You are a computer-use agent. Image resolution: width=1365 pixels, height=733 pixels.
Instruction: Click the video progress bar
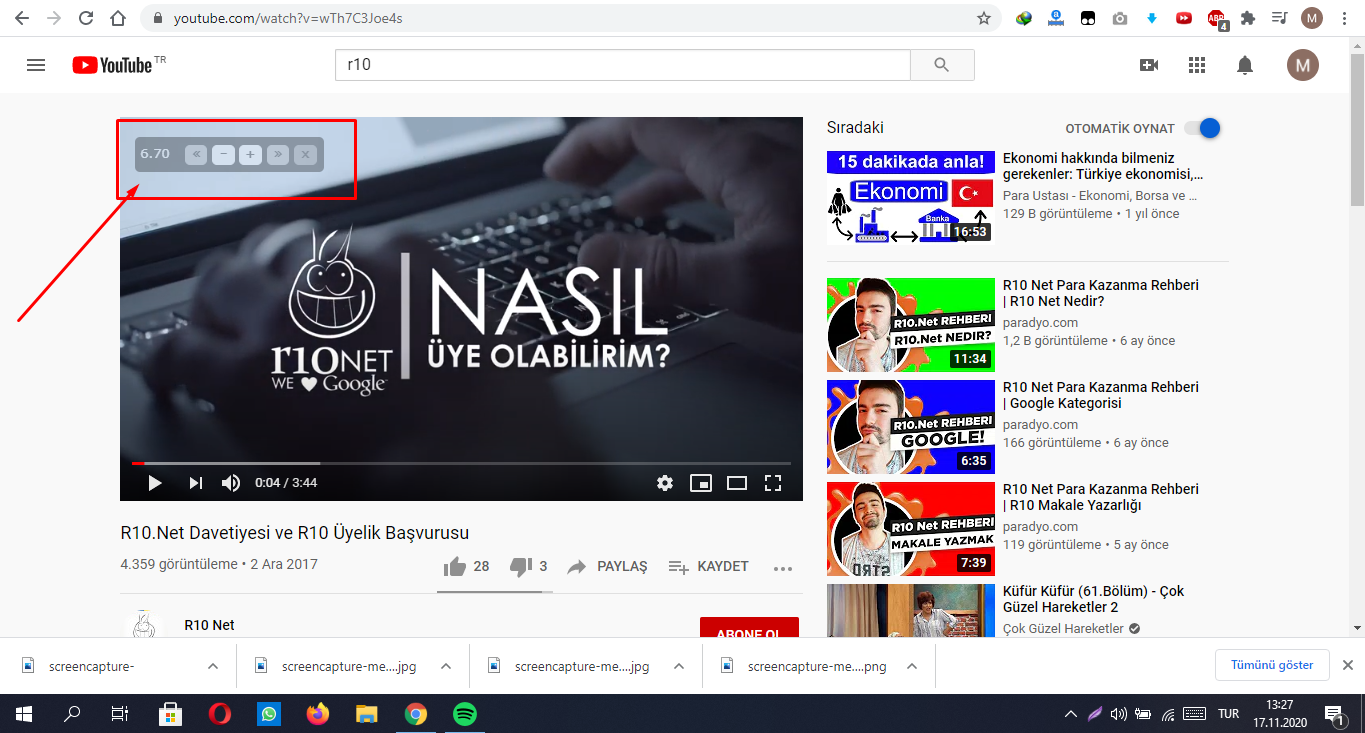460,463
